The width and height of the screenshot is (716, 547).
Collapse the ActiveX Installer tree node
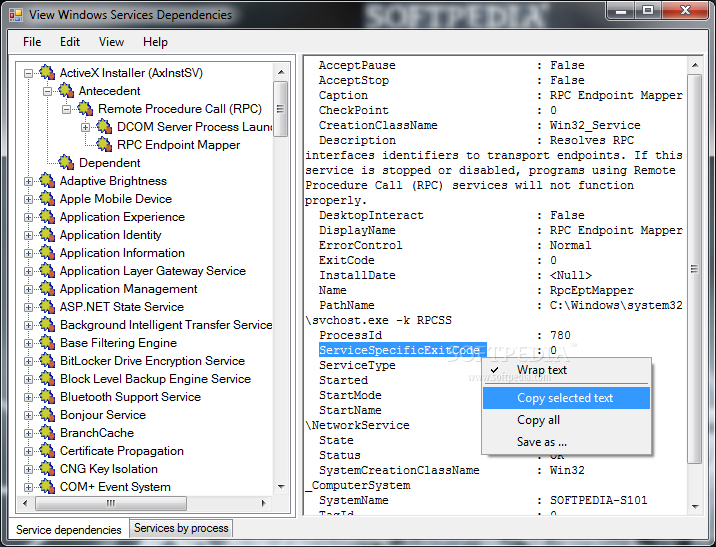point(28,73)
